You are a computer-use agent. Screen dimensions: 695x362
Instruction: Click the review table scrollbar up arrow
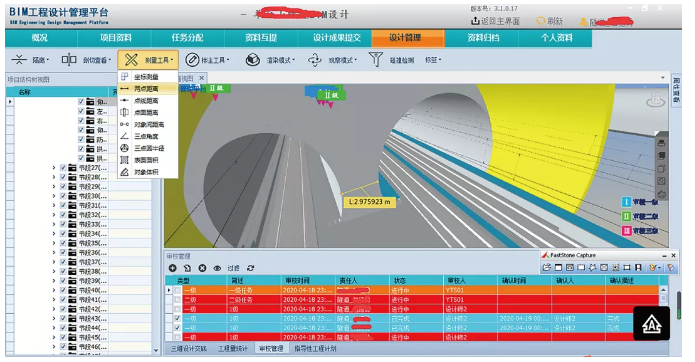pyautogui.click(x=664, y=289)
